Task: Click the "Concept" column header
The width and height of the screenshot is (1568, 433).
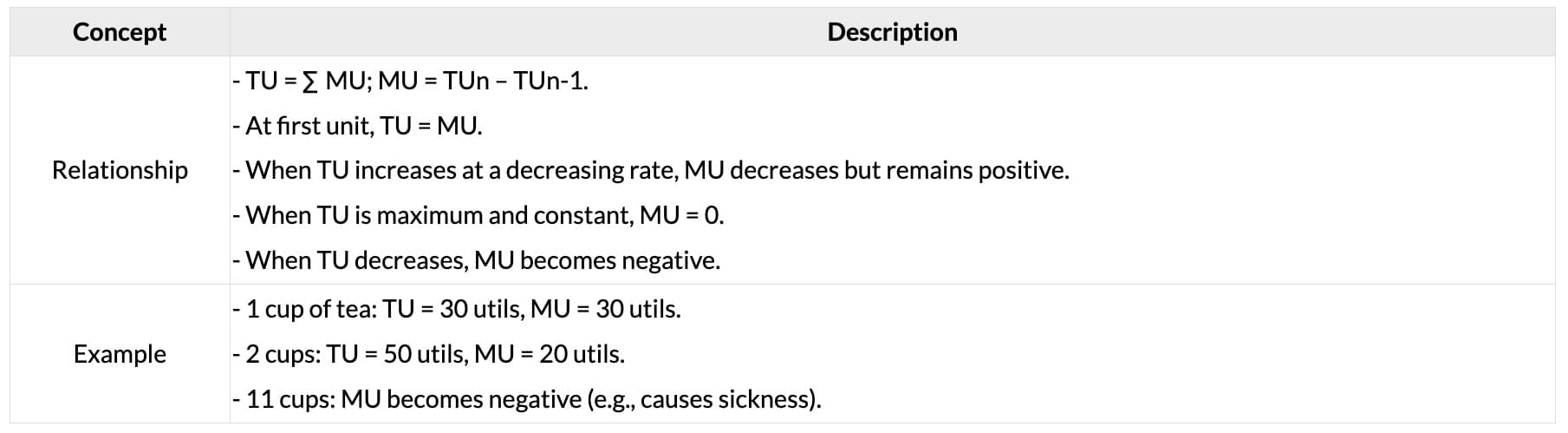Action: point(120,32)
